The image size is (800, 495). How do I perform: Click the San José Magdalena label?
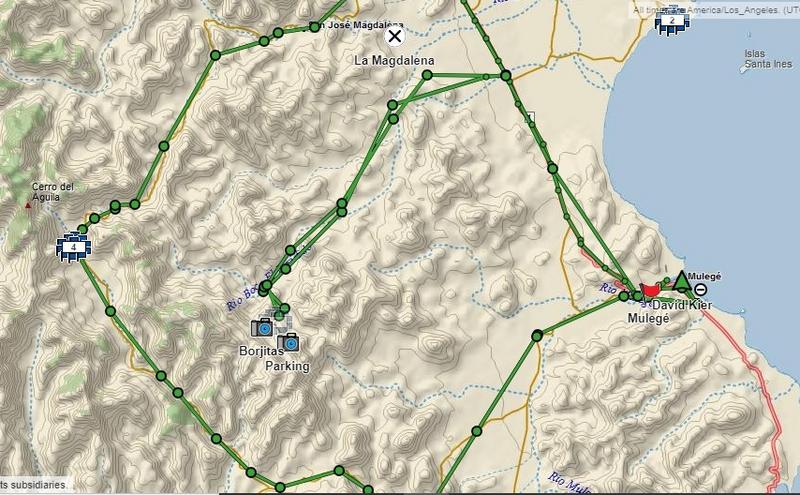coord(357,25)
